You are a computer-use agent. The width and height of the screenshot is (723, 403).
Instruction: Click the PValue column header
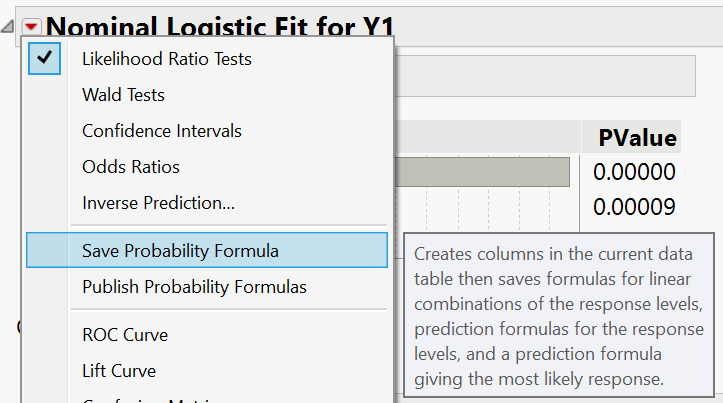coord(637,138)
